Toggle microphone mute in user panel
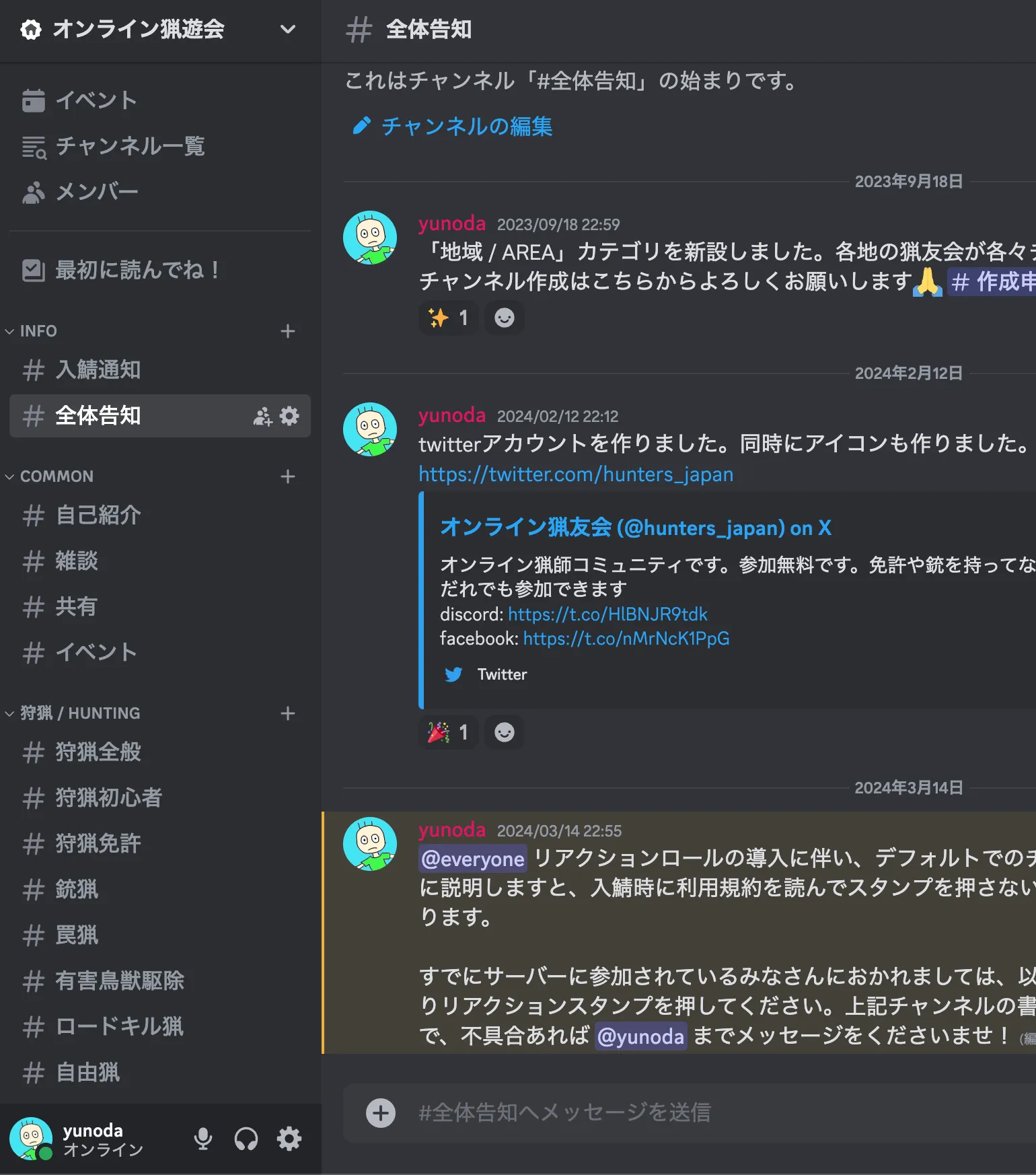Screen dimensions: 1036x1175 click(x=203, y=1139)
